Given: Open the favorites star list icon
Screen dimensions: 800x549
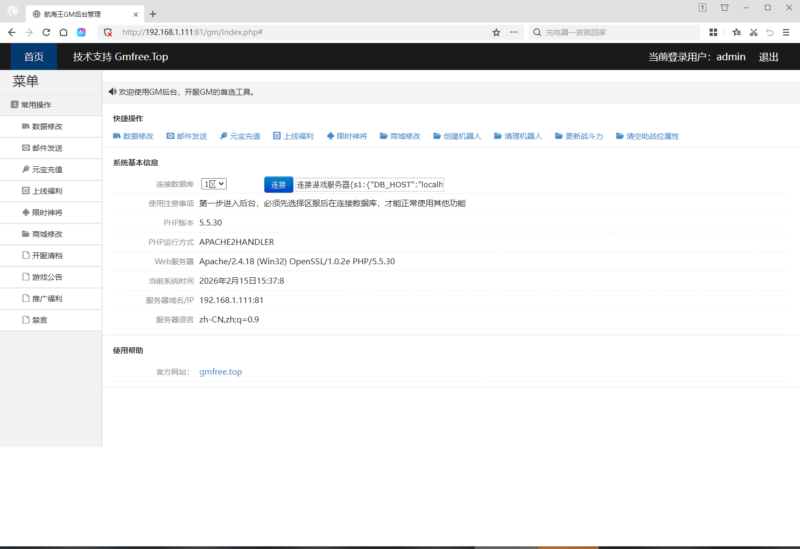Looking at the screenshot, I should click(x=736, y=32).
